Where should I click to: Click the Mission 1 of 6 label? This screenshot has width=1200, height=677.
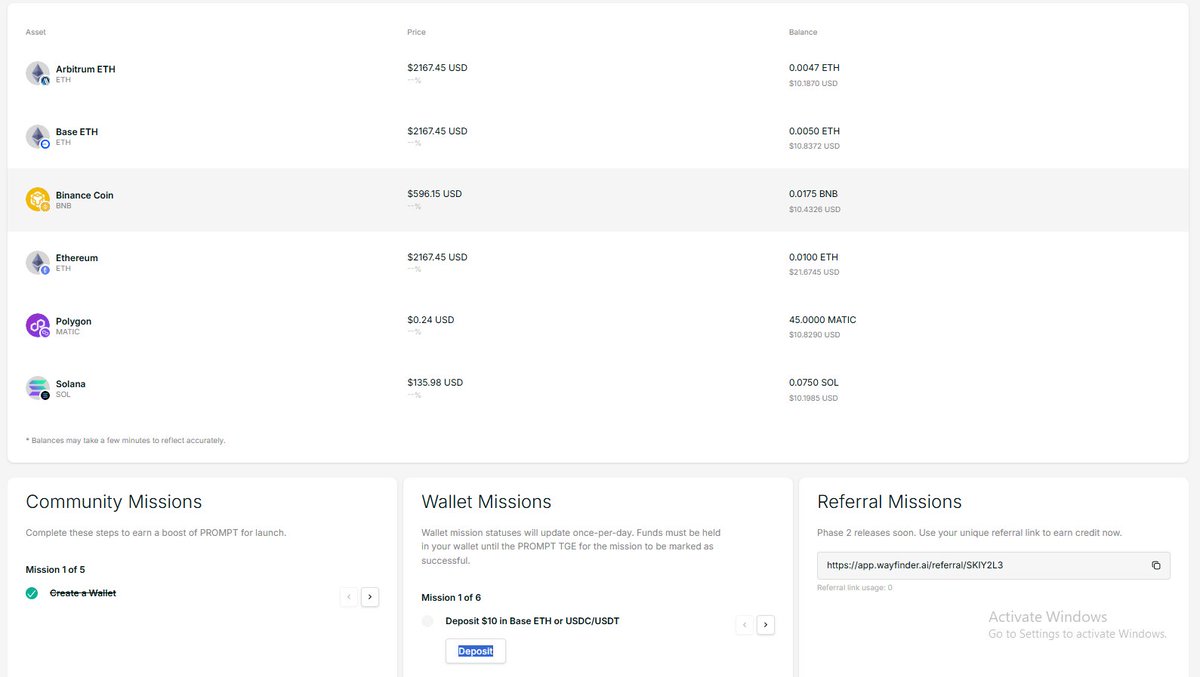[451, 598]
